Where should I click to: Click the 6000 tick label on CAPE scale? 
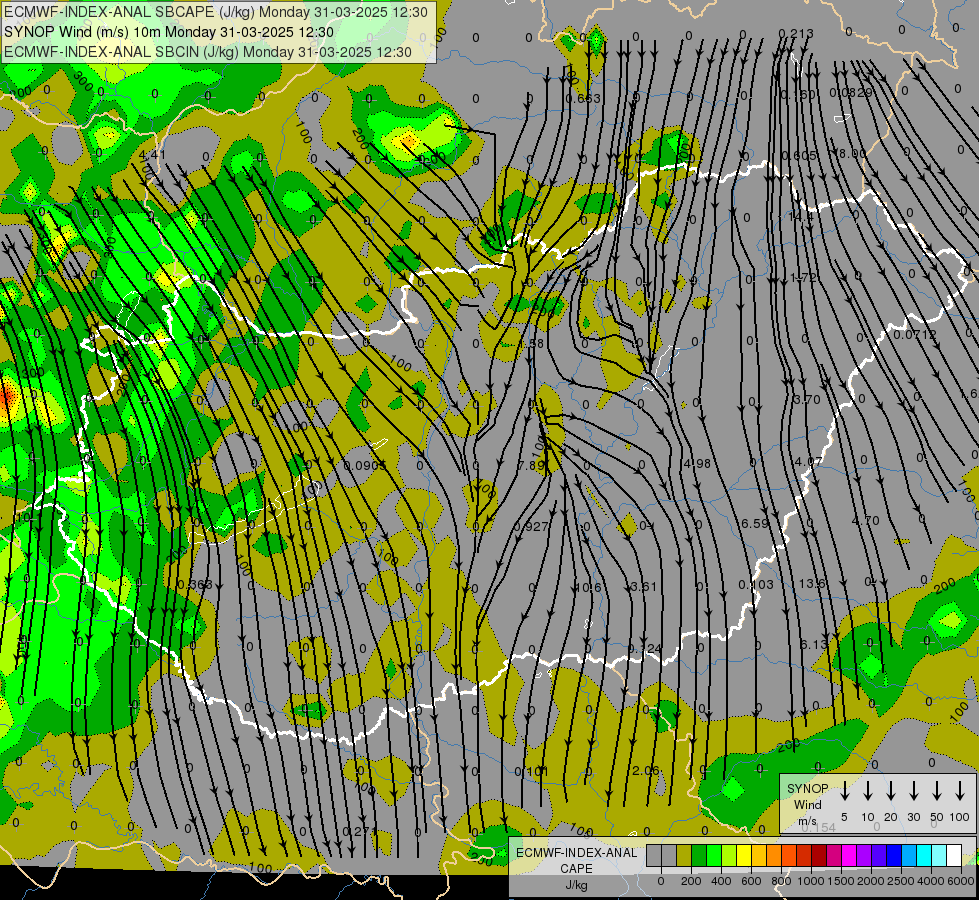tap(961, 881)
